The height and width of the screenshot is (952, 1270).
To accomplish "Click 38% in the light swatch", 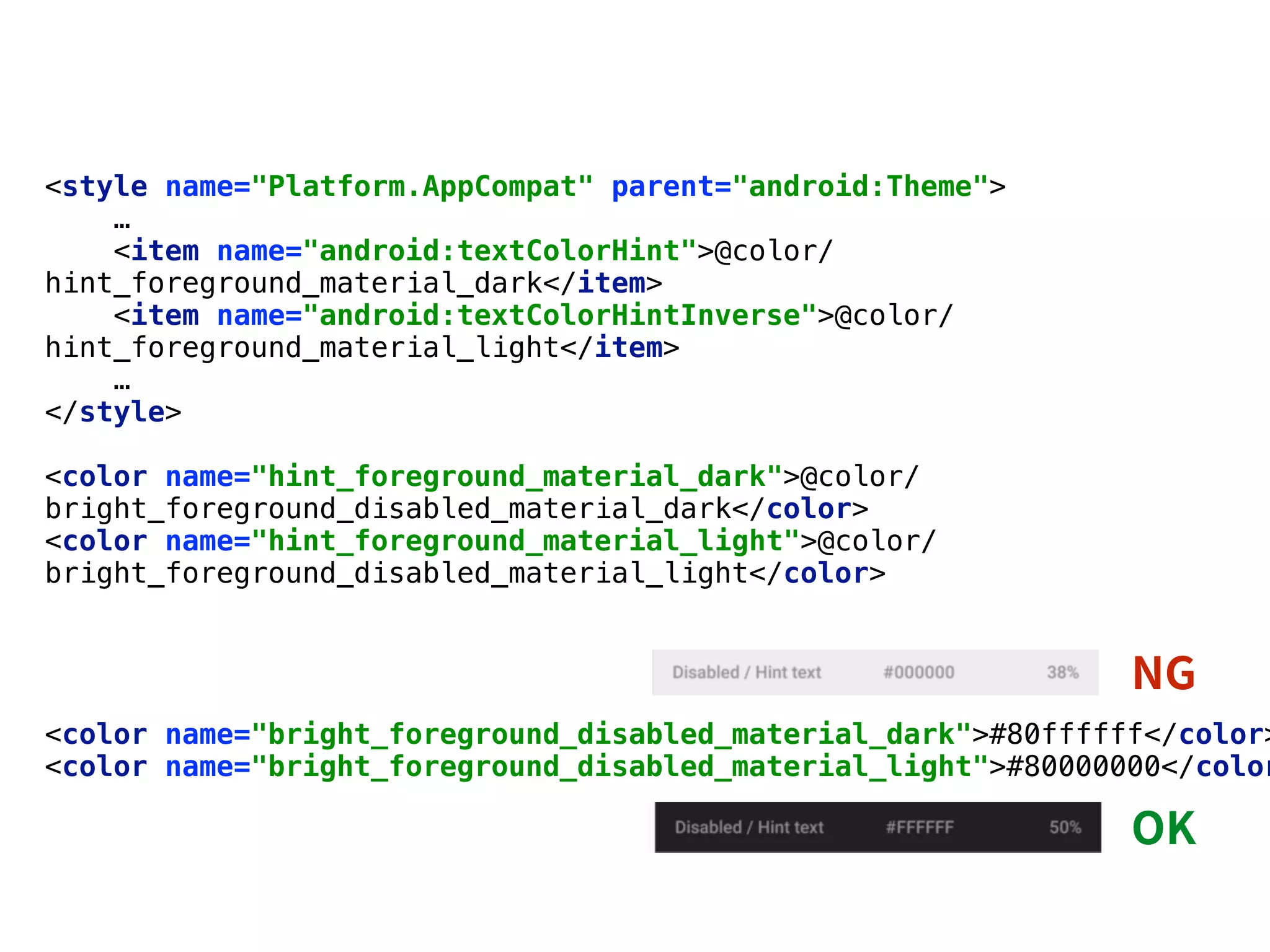I will tap(1063, 672).
